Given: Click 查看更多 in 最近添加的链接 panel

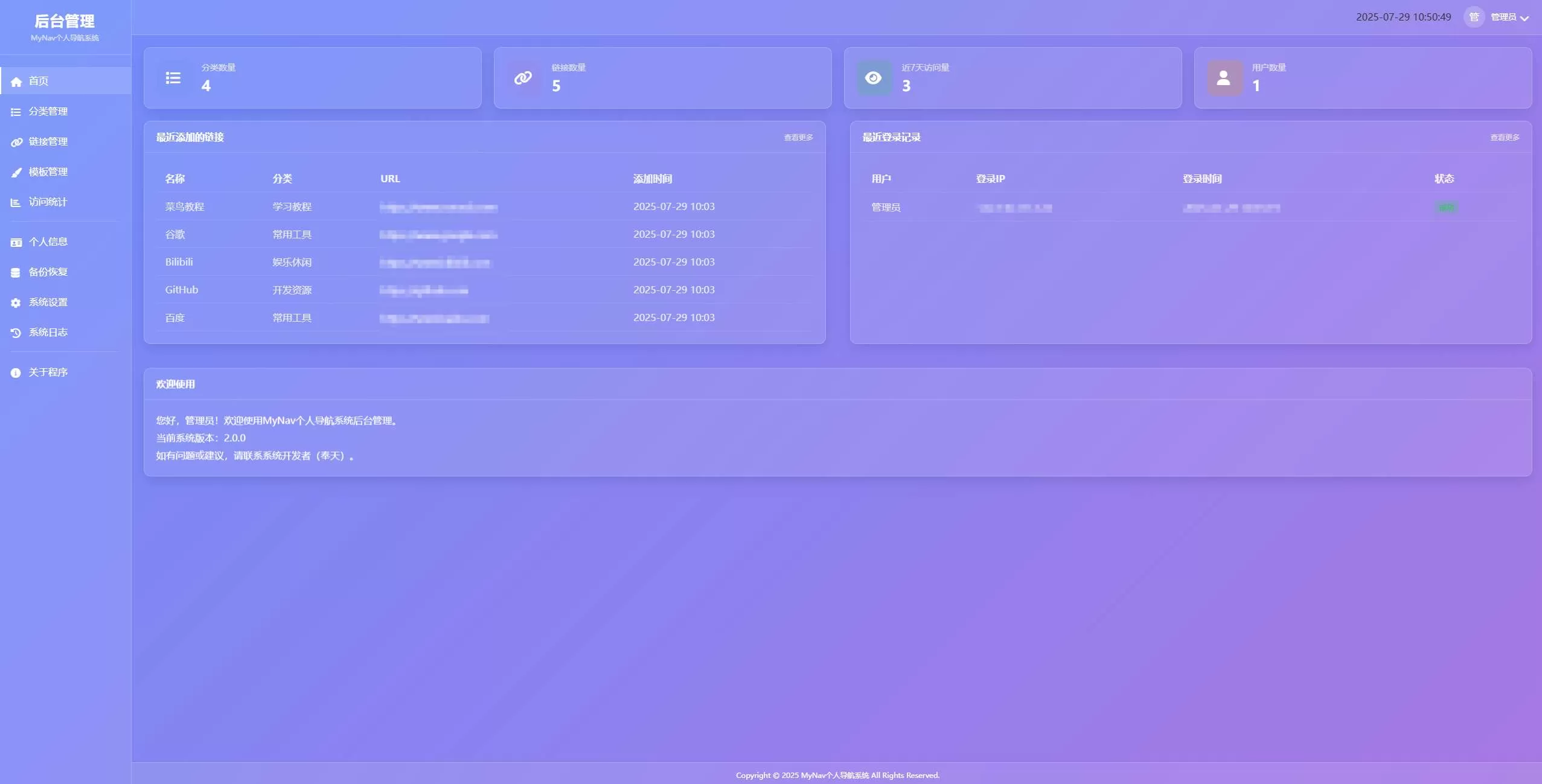Looking at the screenshot, I should tap(798, 138).
